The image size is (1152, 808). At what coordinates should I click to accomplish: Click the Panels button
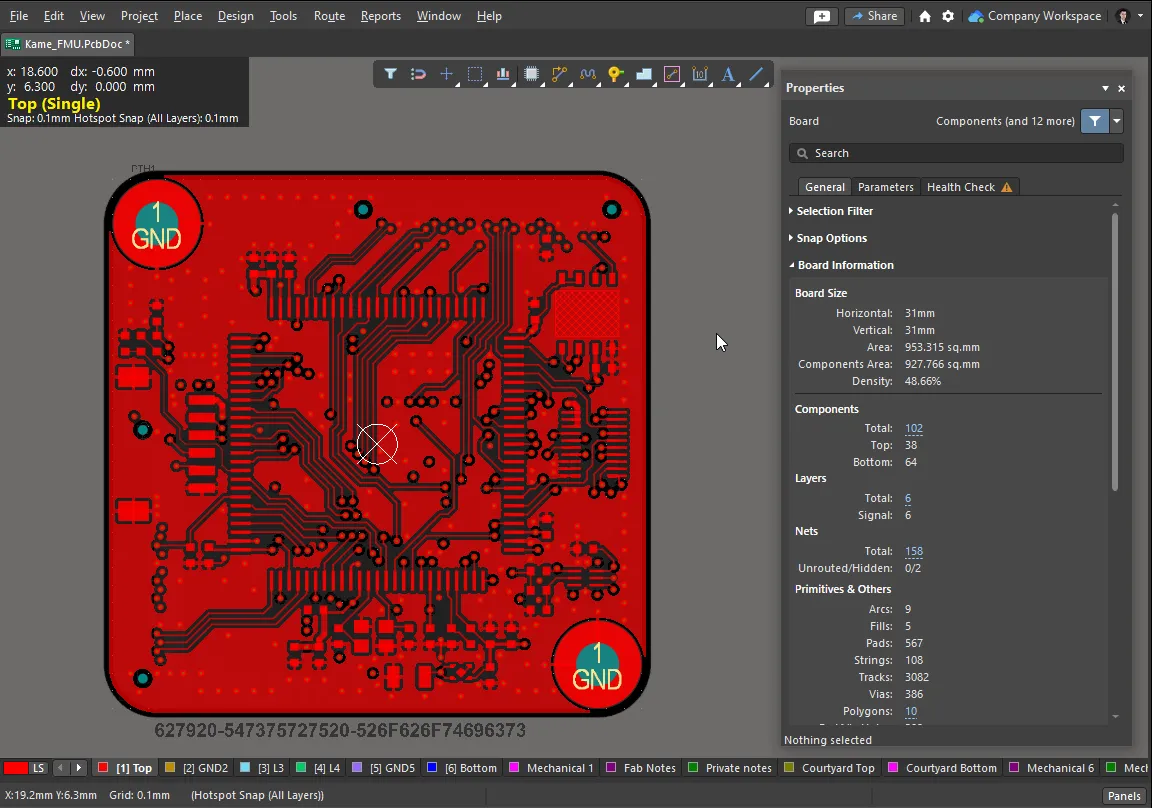tap(1124, 796)
